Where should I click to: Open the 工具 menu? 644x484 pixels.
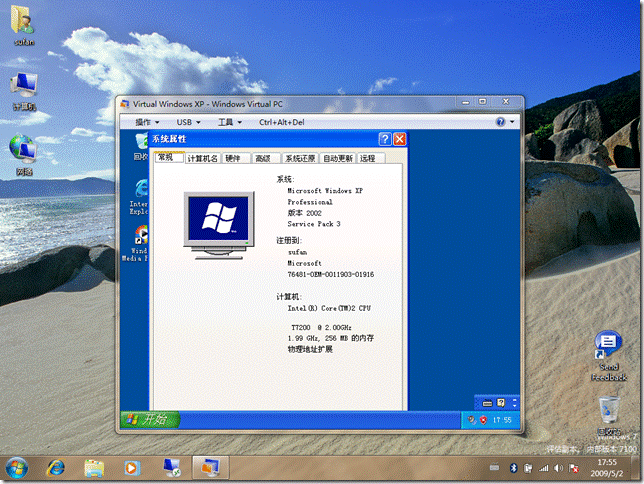230,122
